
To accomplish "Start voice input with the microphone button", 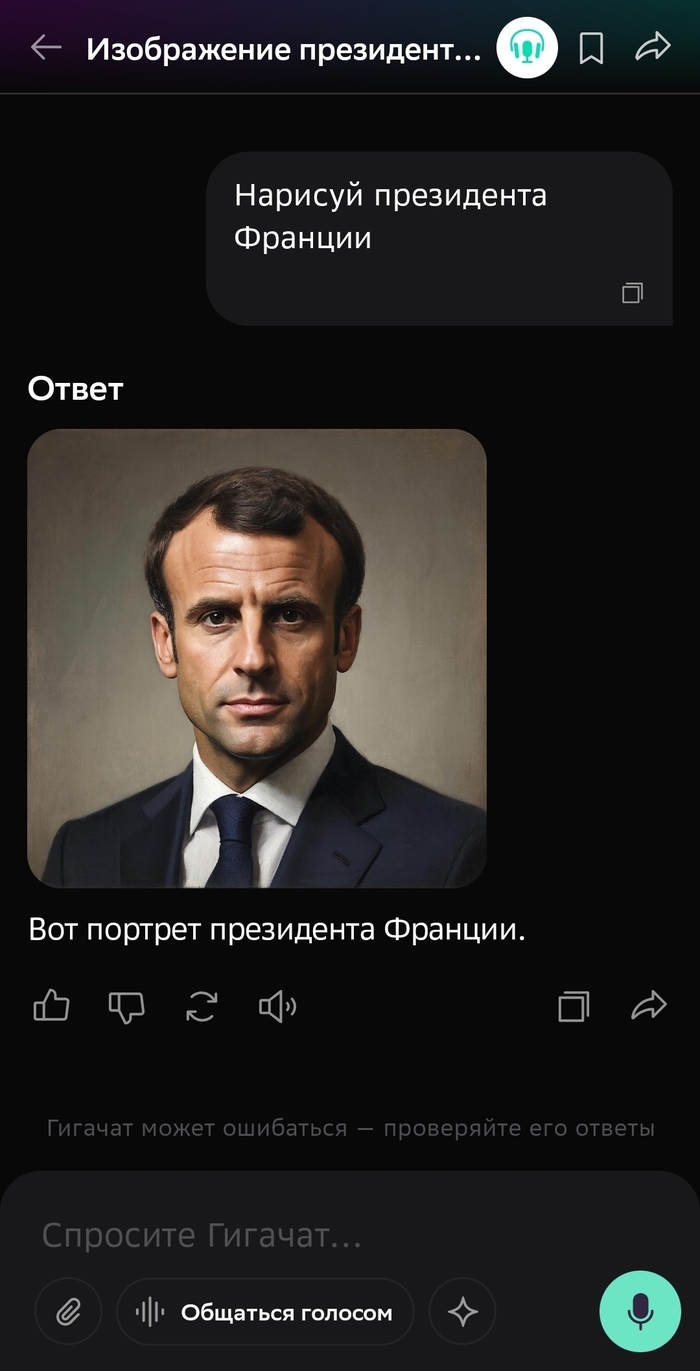I will pos(640,1312).
